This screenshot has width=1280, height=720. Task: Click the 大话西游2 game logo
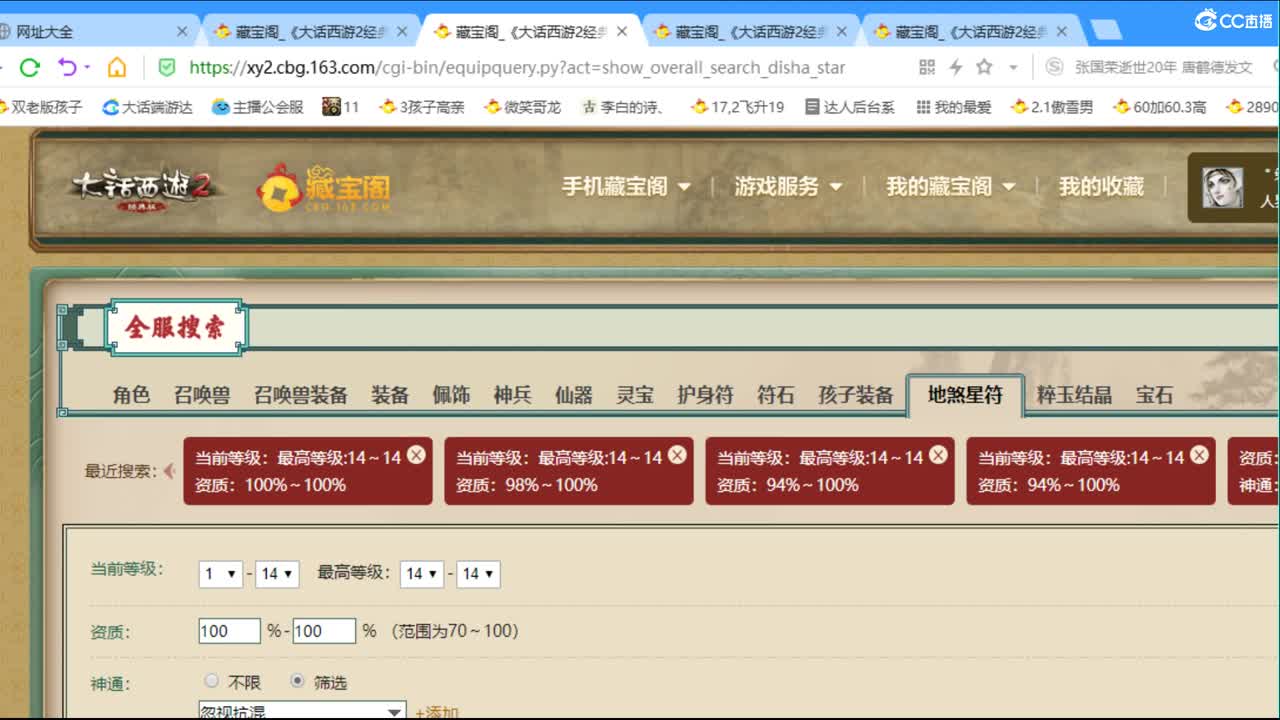(x=143, y=187)
